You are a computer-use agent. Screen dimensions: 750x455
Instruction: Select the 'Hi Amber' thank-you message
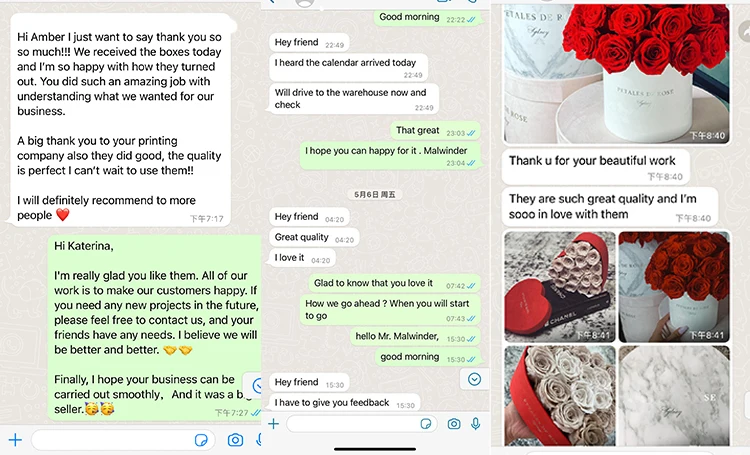tap(120, 119)
